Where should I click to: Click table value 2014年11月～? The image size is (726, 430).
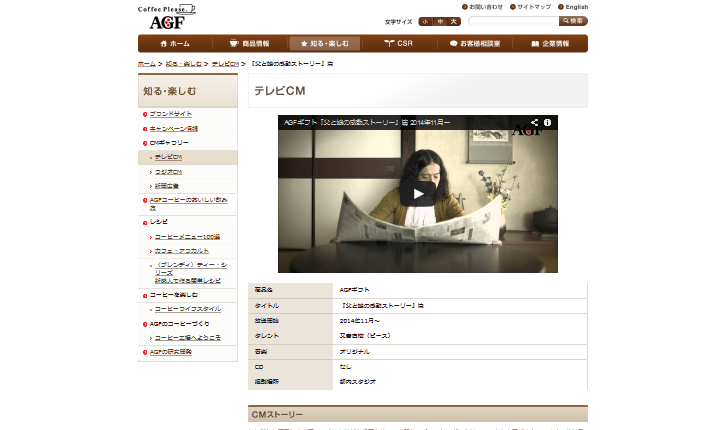359,321
